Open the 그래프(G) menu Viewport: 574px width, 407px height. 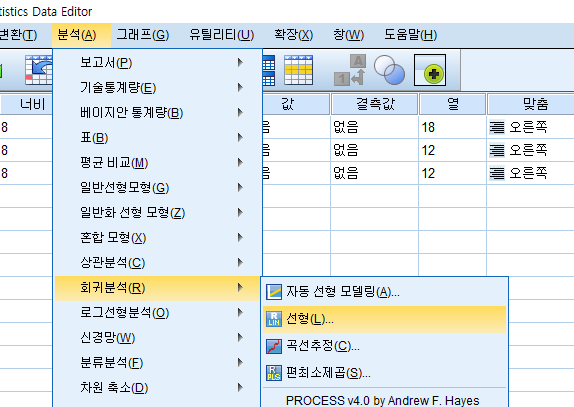(142, 35)
